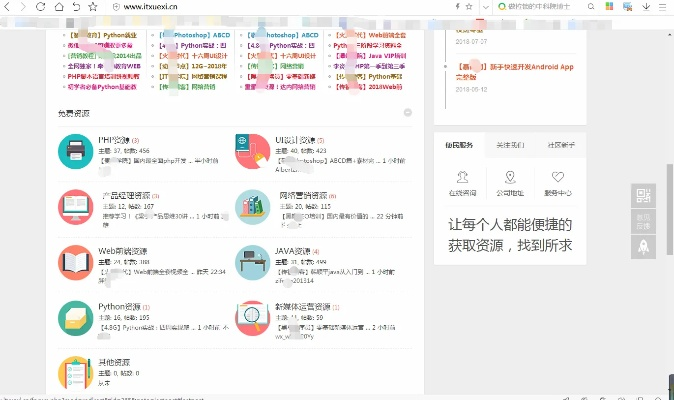Open the 其他资源 forum link
Viewport: 674px width, 400px height.
[x=114, y=362]
